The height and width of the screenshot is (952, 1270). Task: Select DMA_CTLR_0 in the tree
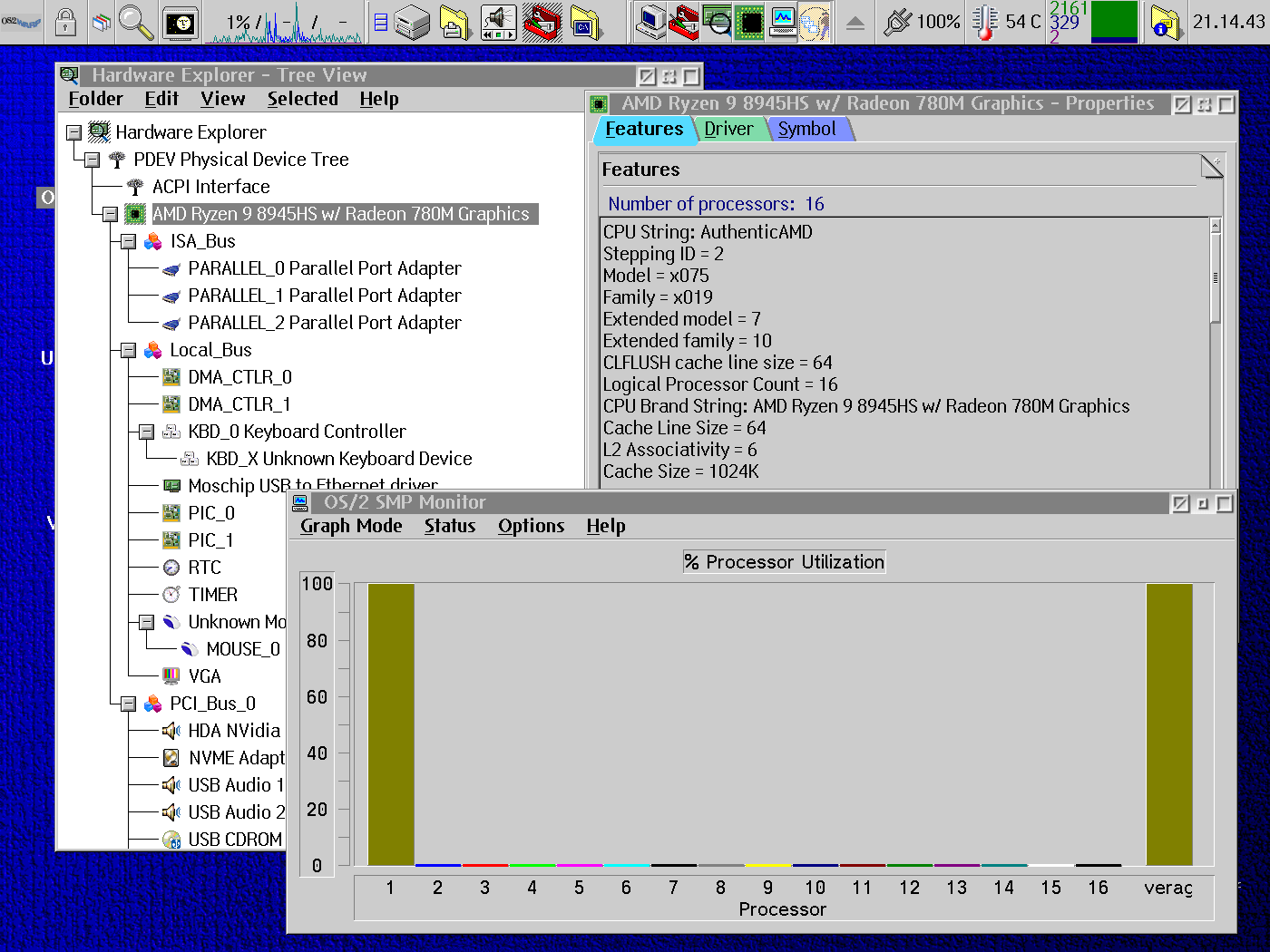239,377
